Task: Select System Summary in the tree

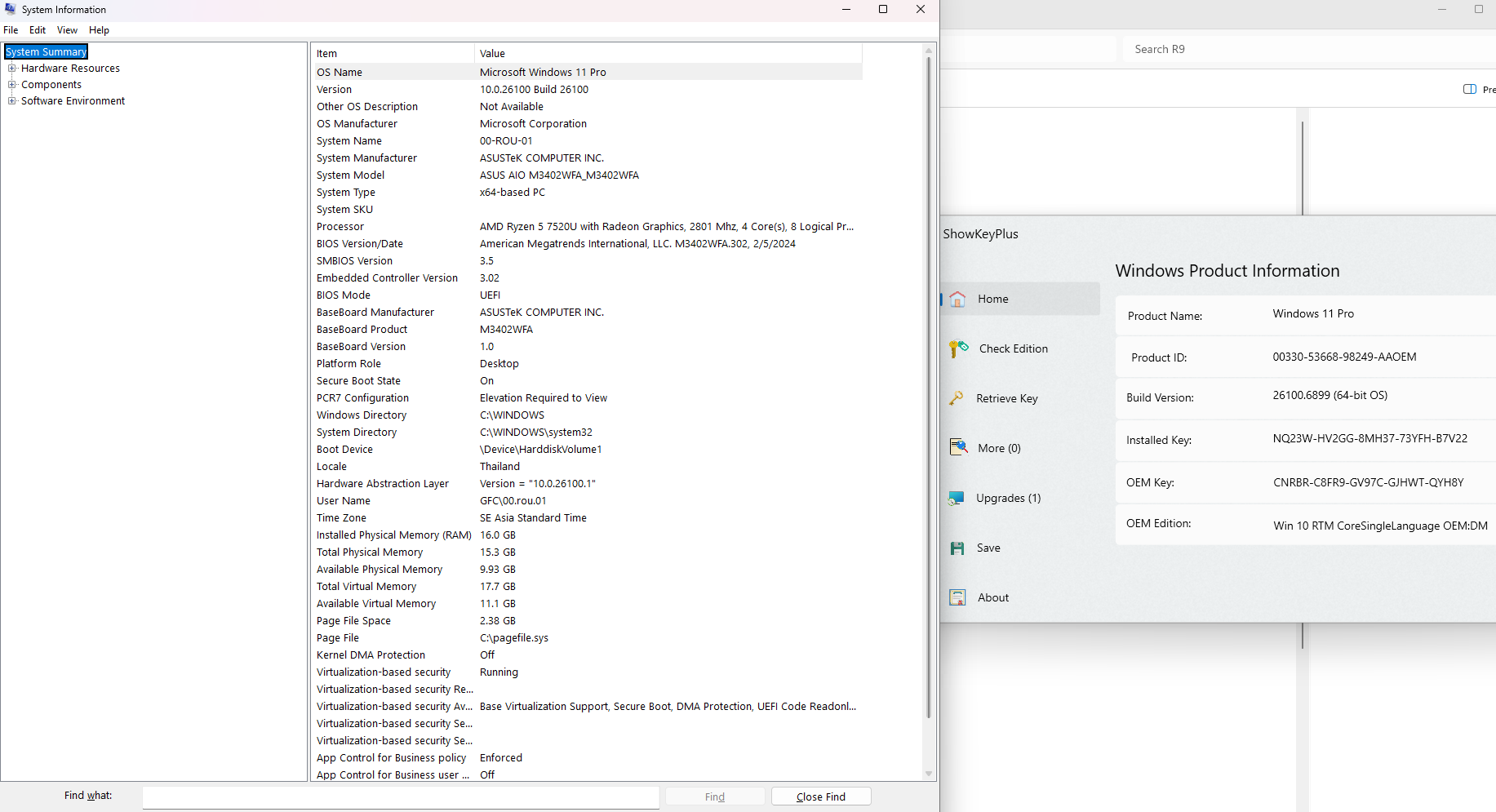Action: click(x=47, y=52)
